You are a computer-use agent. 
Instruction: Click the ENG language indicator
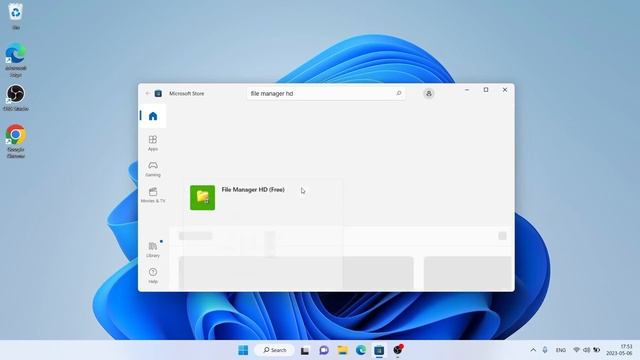click(x=561, y=350)
